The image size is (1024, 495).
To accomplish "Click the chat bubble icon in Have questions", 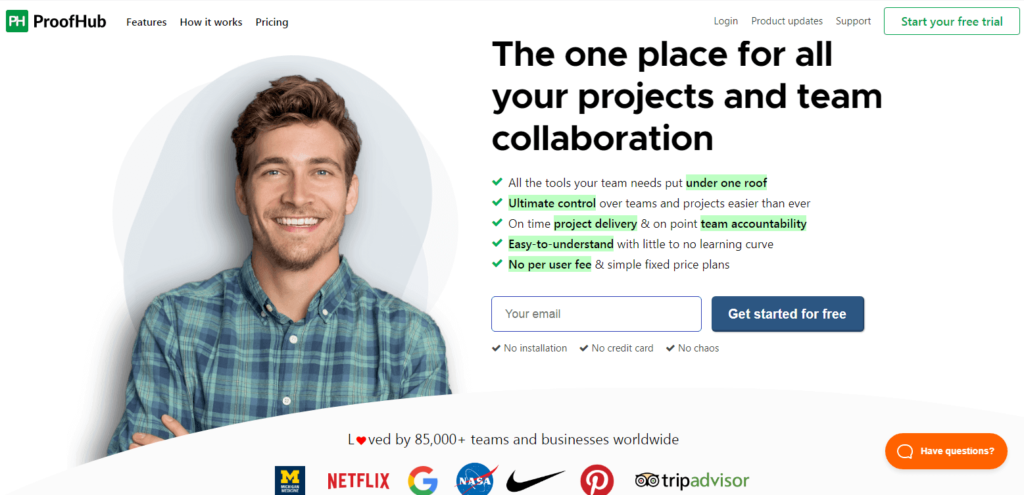I will pos(904,451).
